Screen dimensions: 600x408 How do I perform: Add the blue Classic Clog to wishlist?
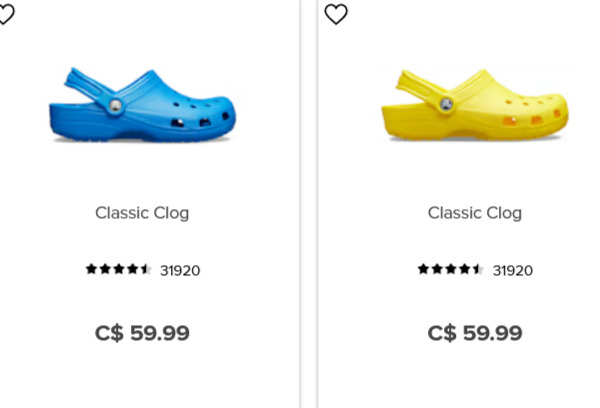(7, 14)
